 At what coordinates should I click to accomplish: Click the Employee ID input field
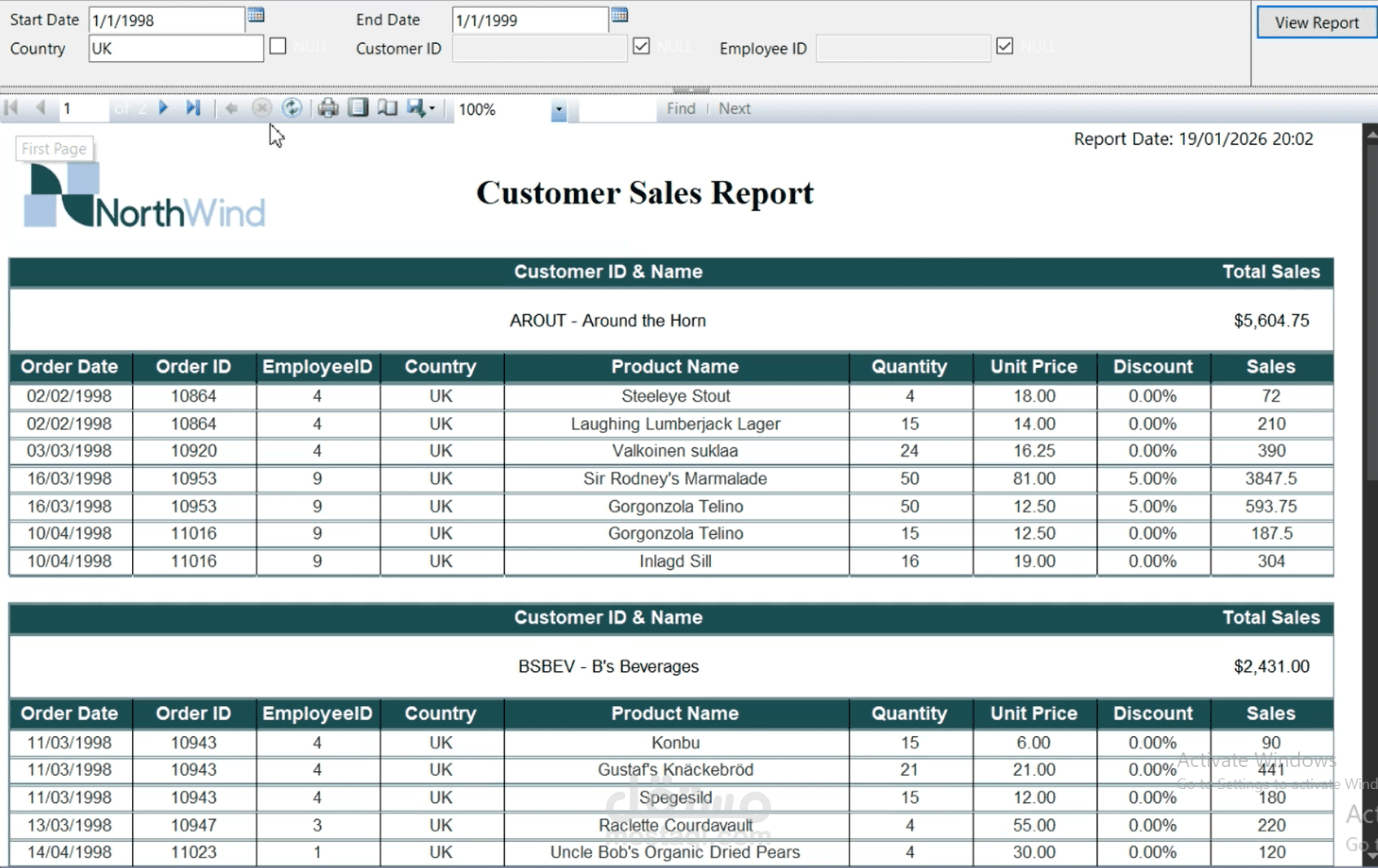click(902, 48)
